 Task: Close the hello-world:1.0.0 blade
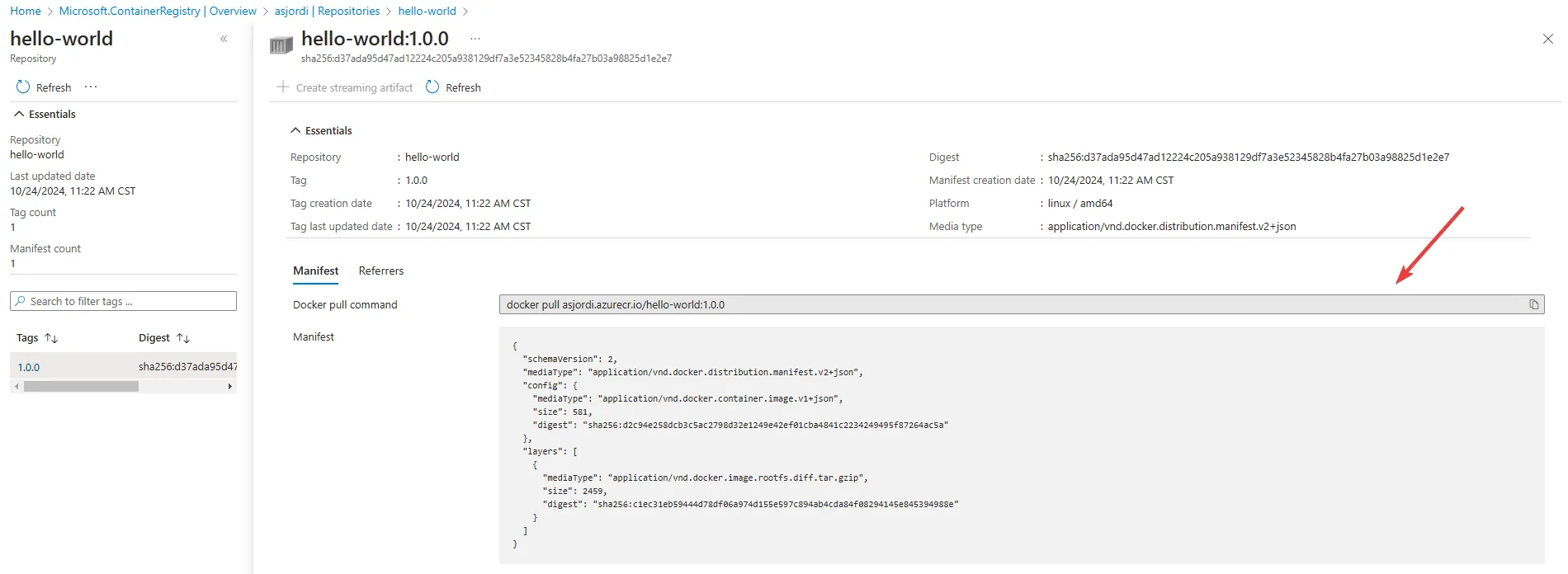point(1547,39)
